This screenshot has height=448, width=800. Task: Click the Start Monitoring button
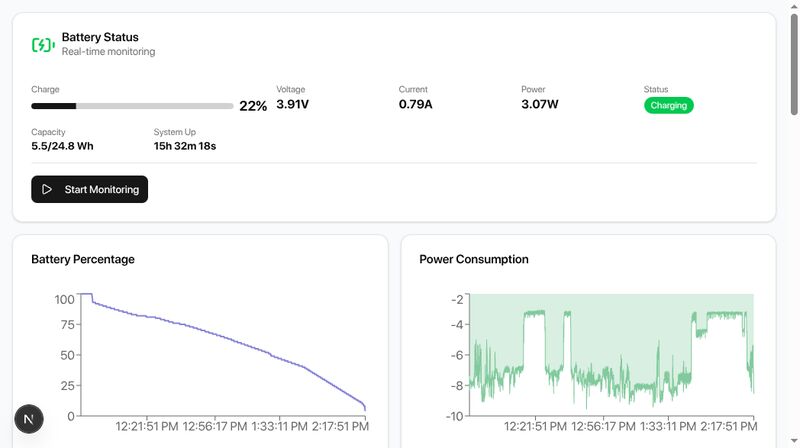(89, 189)
